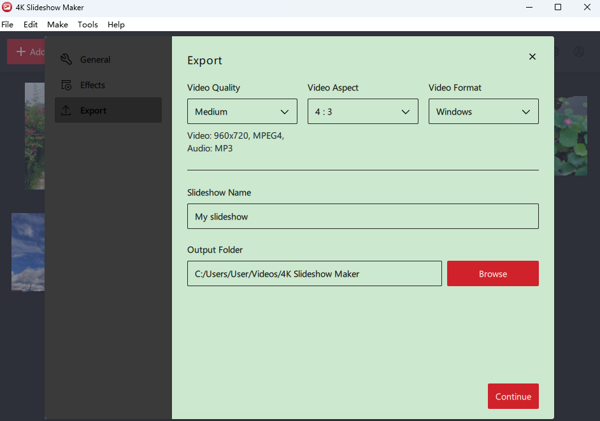Open the Help menu
The width and height of the screenshot is (600, 421).
(116, 24)
